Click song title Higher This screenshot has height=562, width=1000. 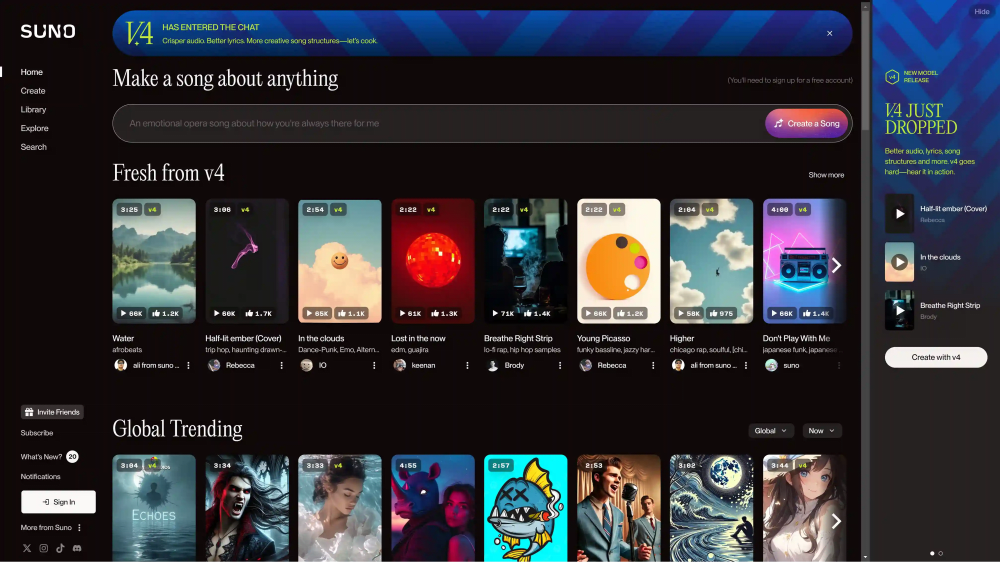[x=682, y=338]
